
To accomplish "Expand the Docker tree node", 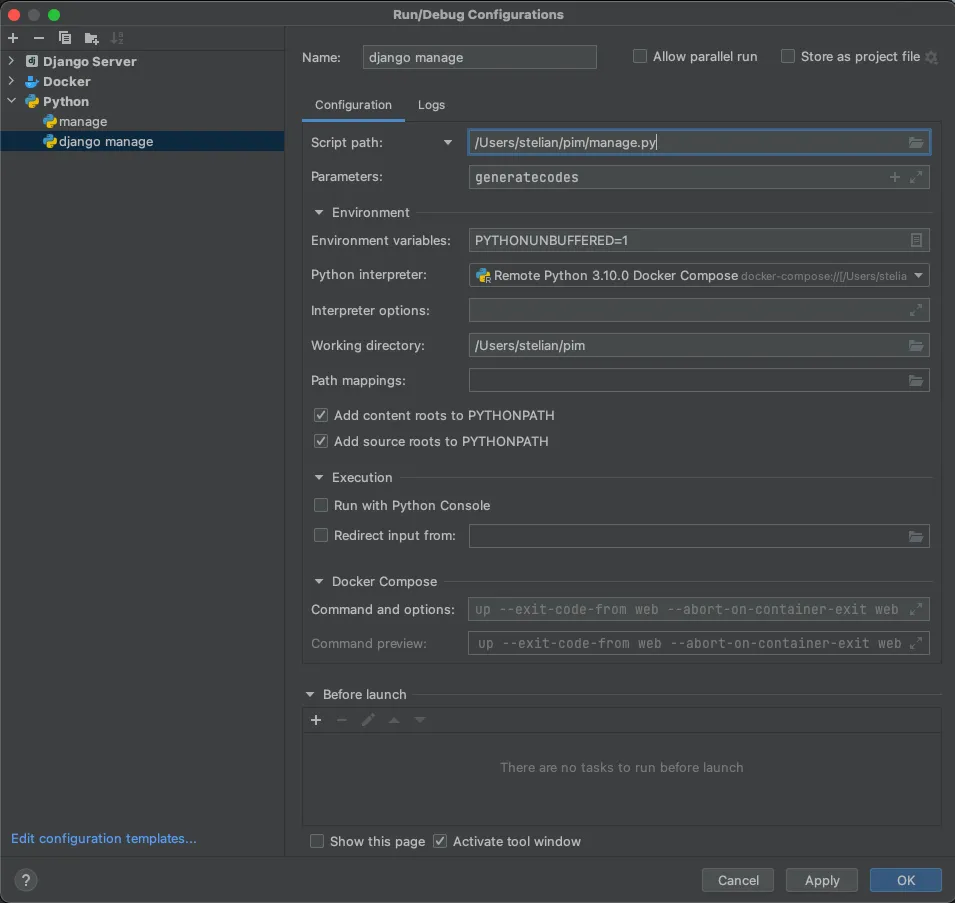I will click(11, 81).
